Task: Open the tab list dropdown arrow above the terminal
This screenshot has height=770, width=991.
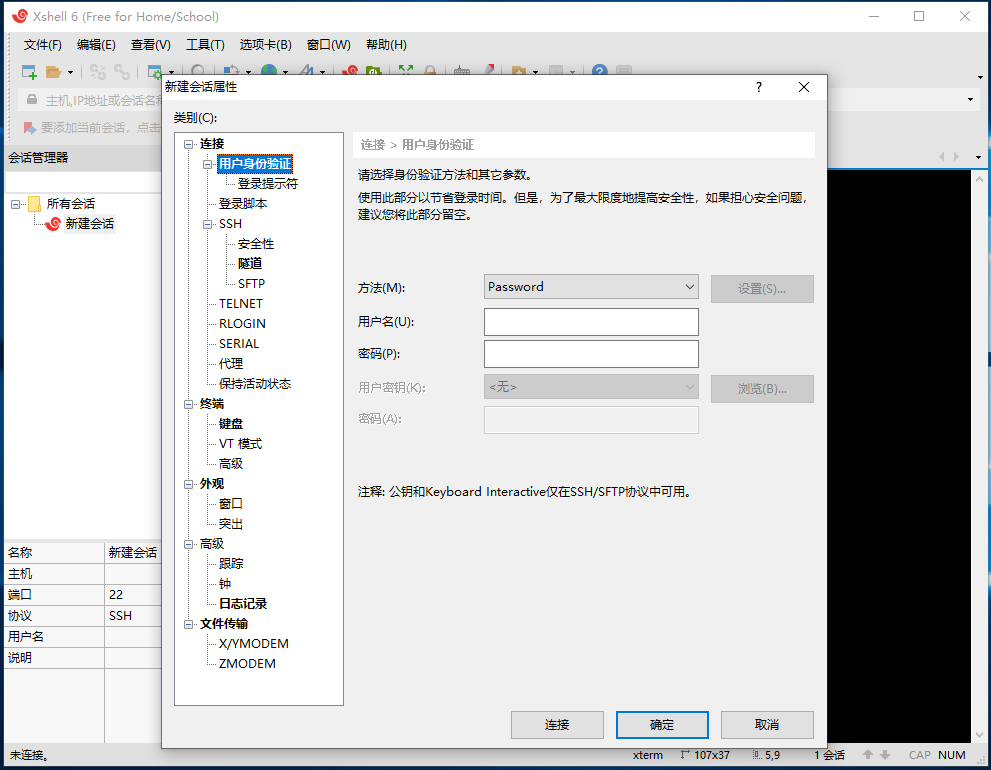Action: coord(978,157)
